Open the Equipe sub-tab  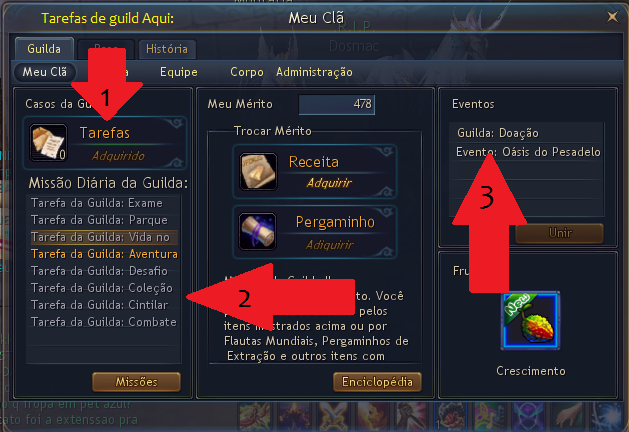pos(179,72)
